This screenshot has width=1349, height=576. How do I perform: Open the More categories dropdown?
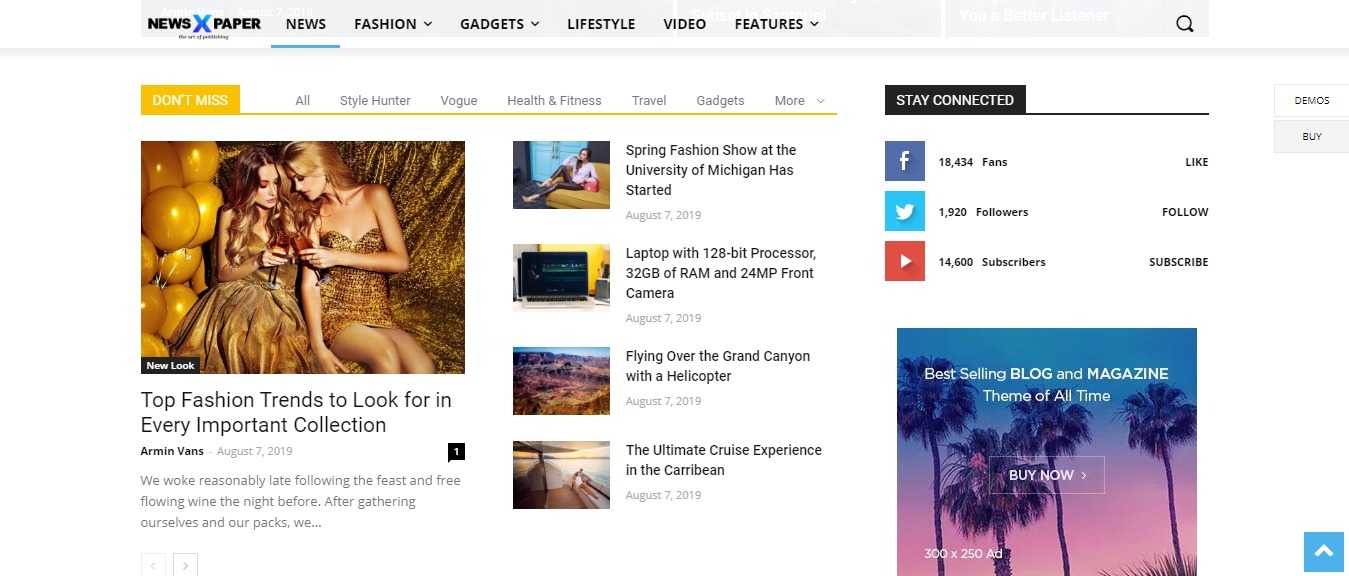pyautogui.click(x=799, y=101)
